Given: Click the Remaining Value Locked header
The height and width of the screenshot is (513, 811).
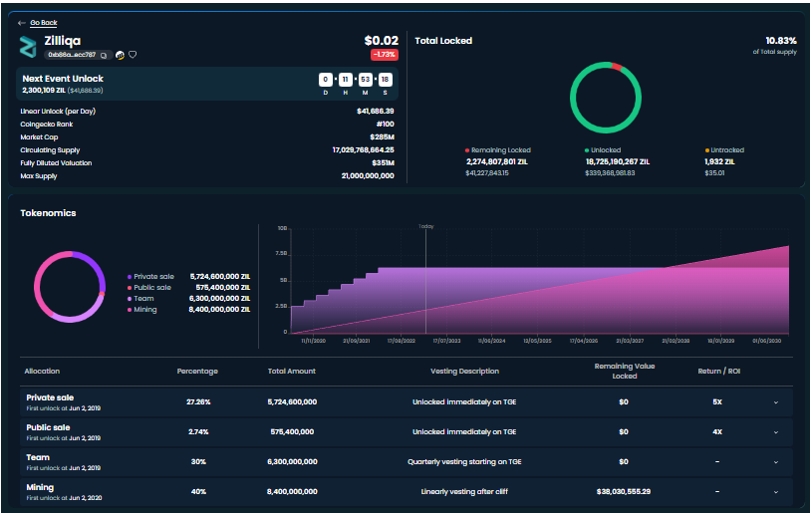Looking at the screenshot, I should pos(624,371).
